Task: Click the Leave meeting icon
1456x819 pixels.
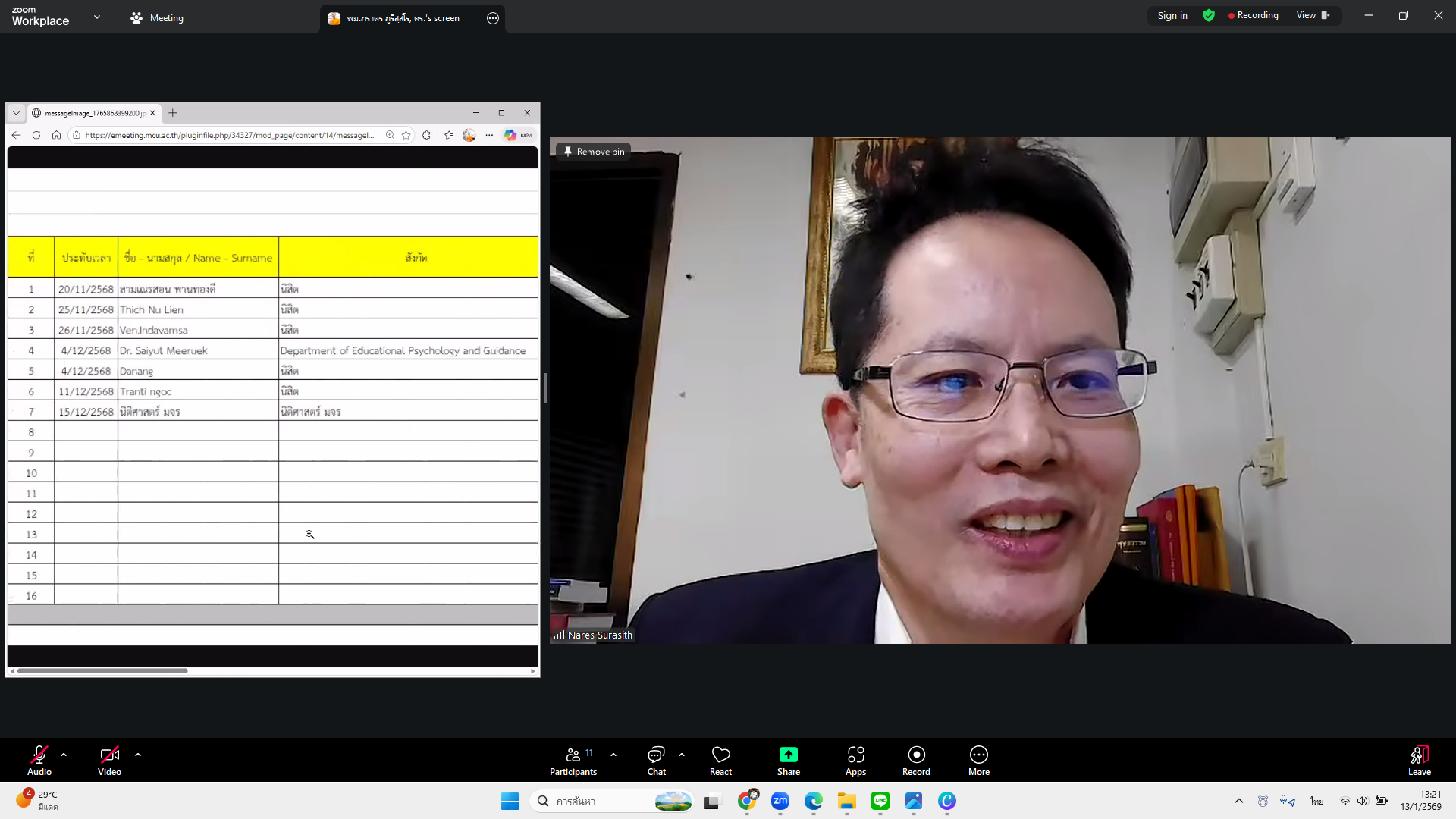Action: point(1420,755)
